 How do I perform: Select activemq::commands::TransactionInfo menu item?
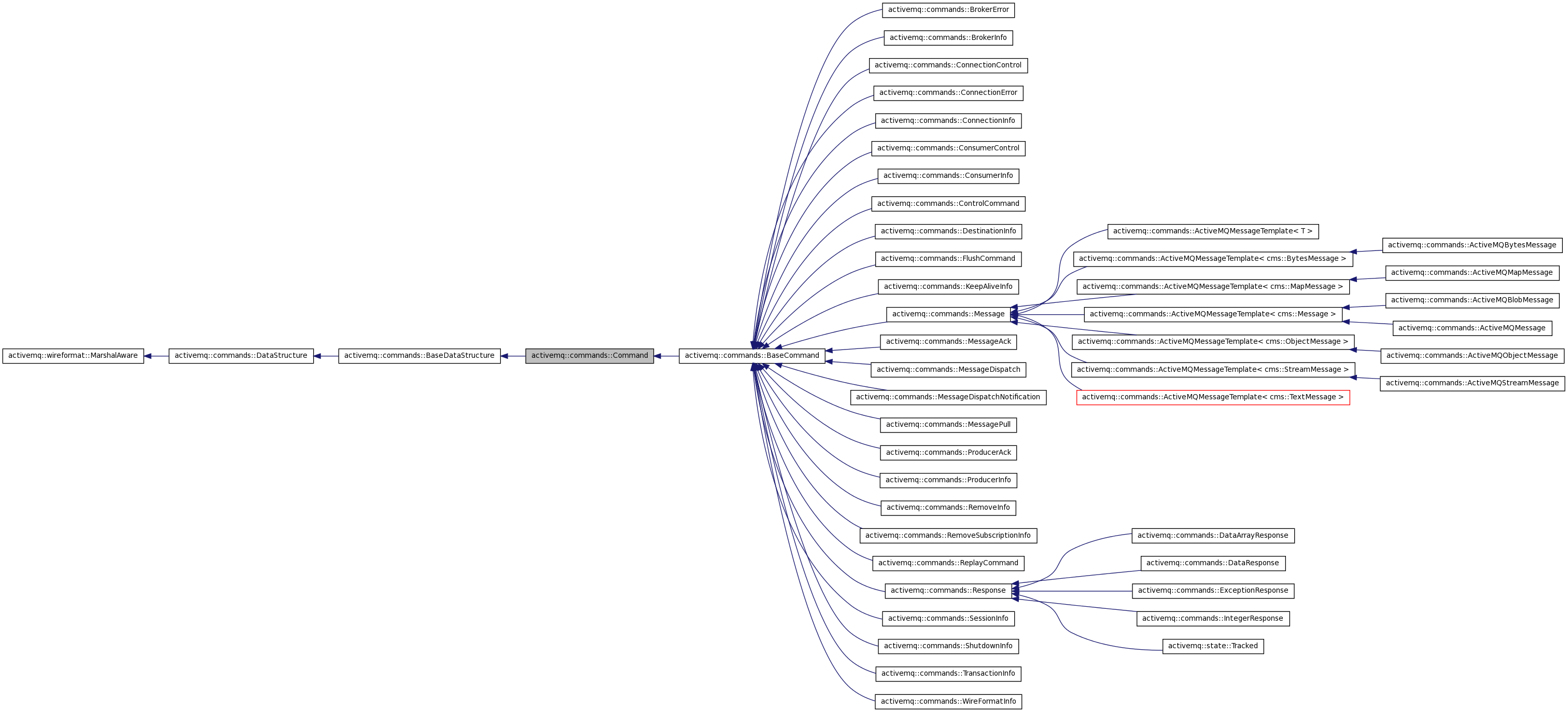[949, 673]
